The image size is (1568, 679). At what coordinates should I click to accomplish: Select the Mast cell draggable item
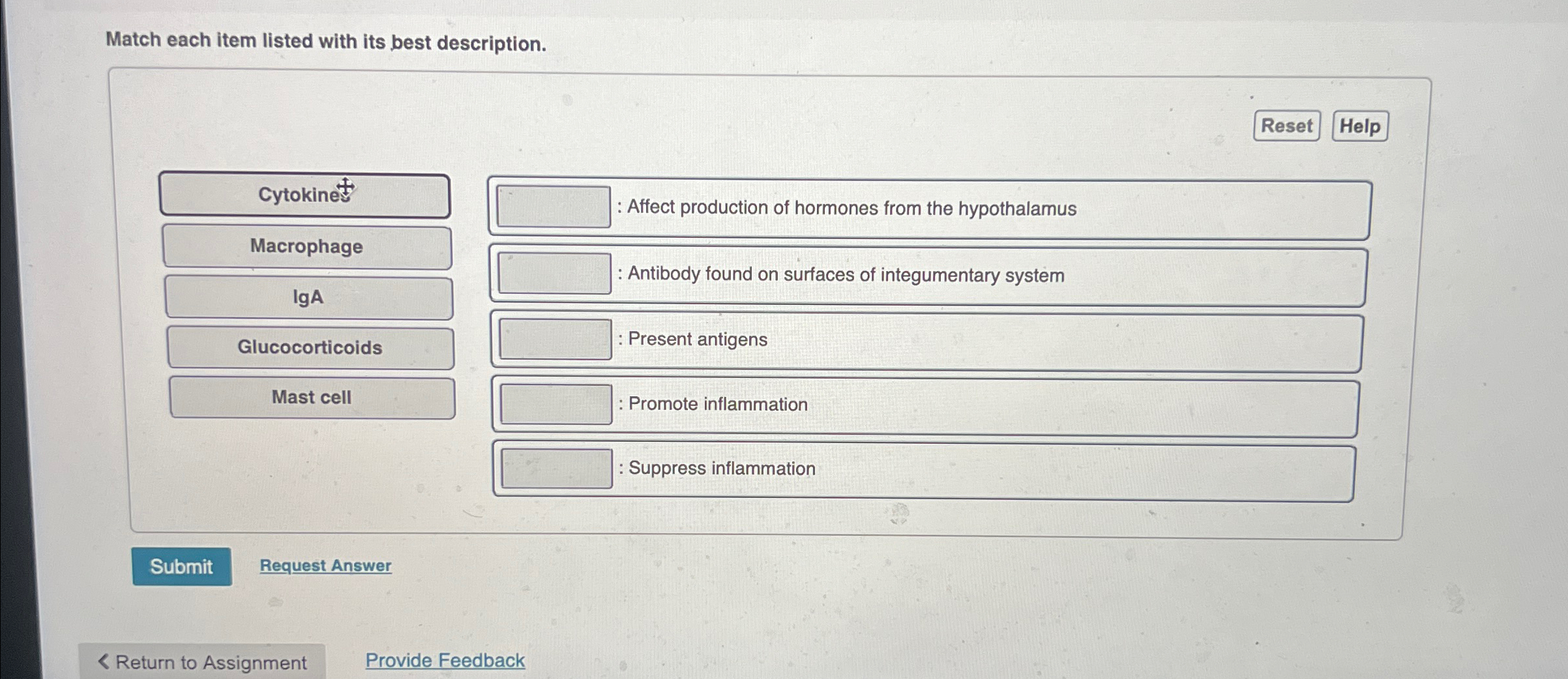(312, 397)
